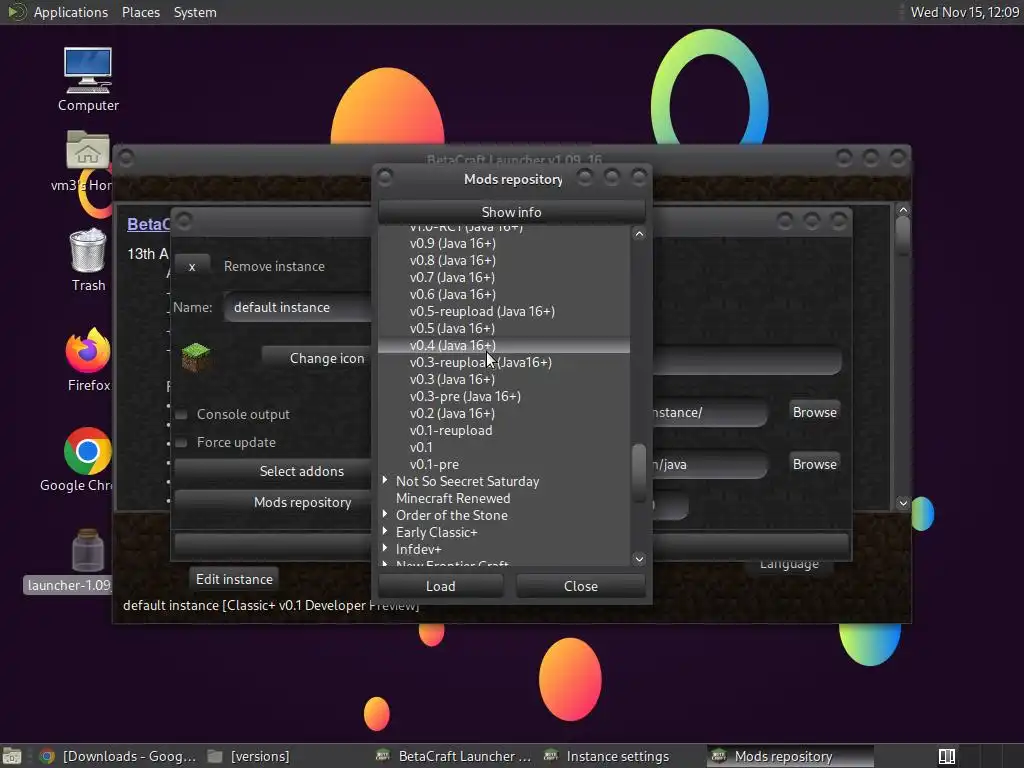The height and width of the screenshot is (768, 1024).
Task: Switch to Mods repository taskbar entry
Action: (x=790, y=756)
